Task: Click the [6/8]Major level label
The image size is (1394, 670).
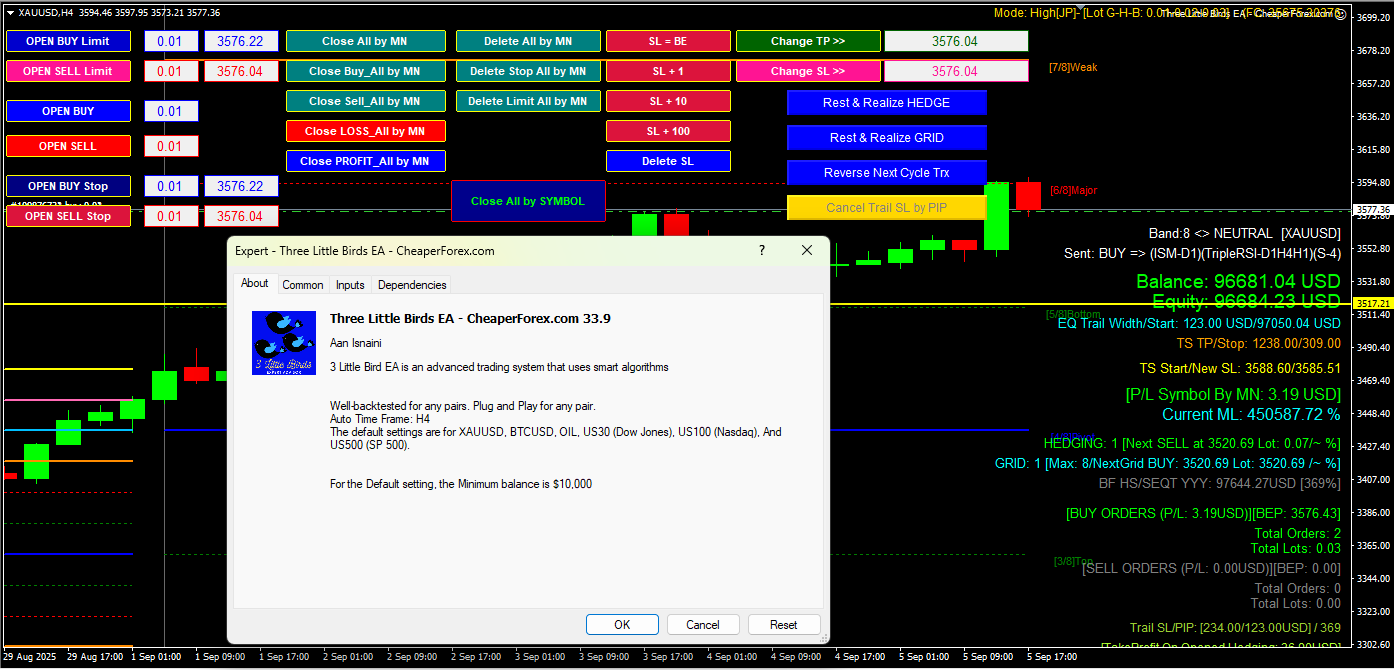Action: pos(1074,190)
